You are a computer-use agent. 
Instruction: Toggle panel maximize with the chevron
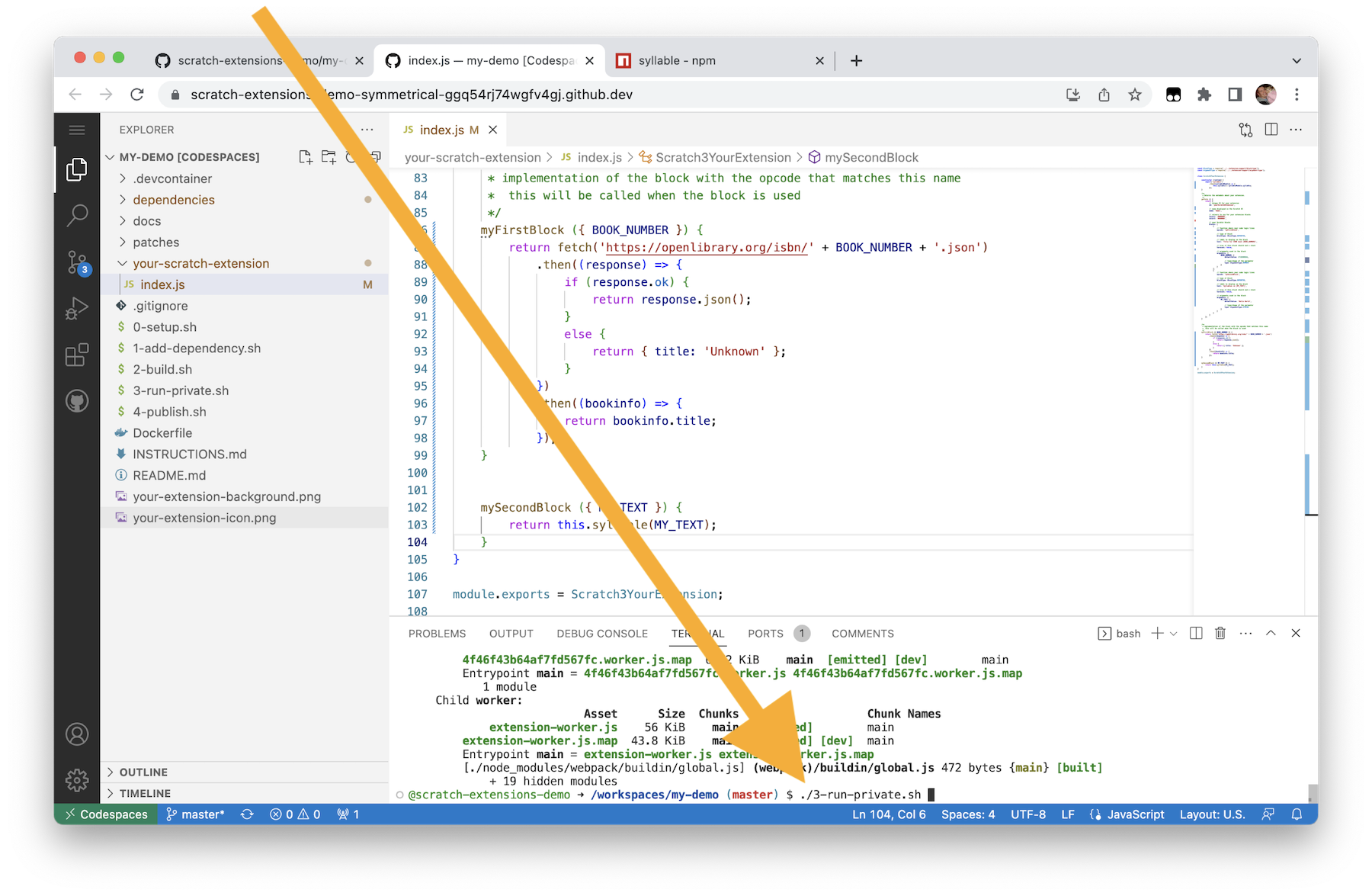[x=1270, y=633]
